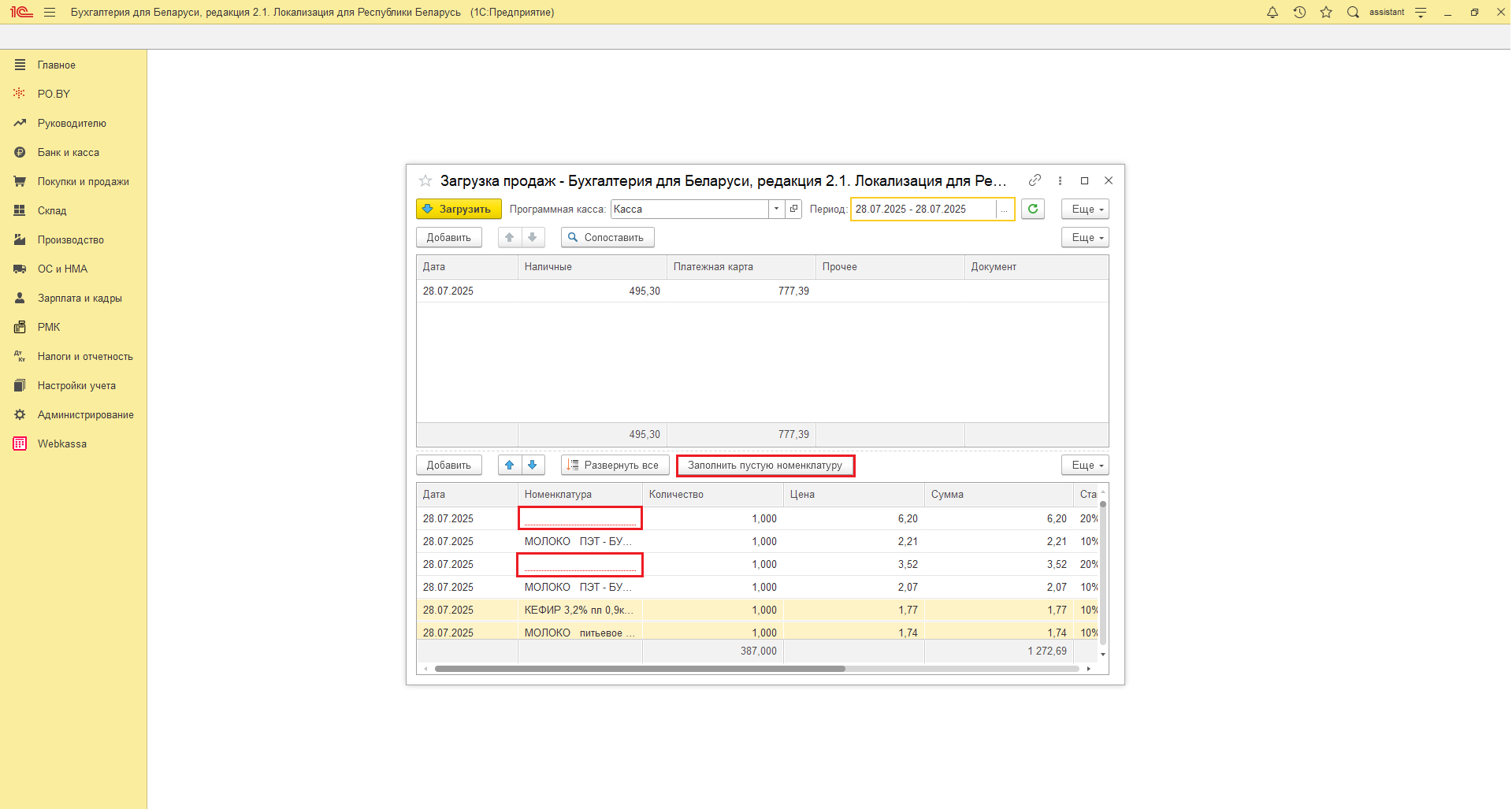The width and height of the screenshot is (1512, 809).
Task: Maximize the Загрузка продаж form window
Action: (1084, 180)
